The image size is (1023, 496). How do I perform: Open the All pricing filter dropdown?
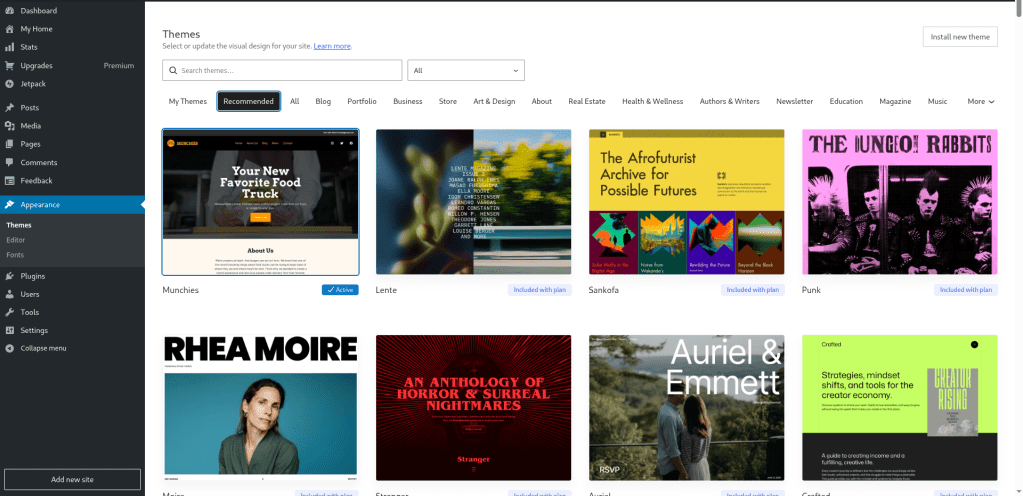[465, 71]
